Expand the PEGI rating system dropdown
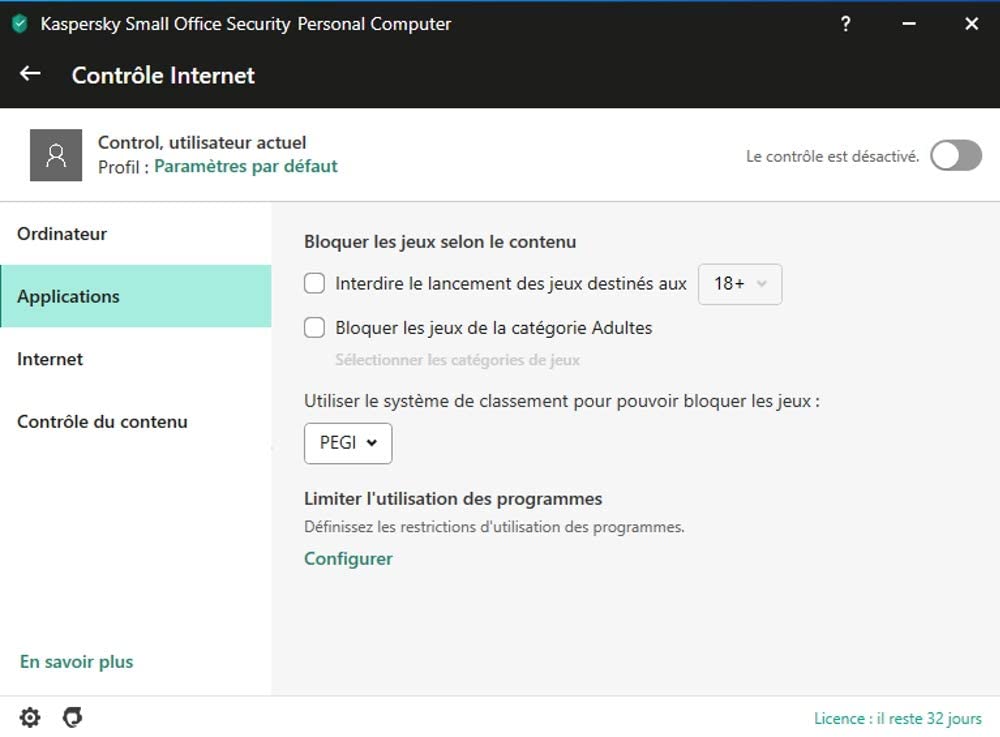1000x737 pixels. (x=348, y=443)
